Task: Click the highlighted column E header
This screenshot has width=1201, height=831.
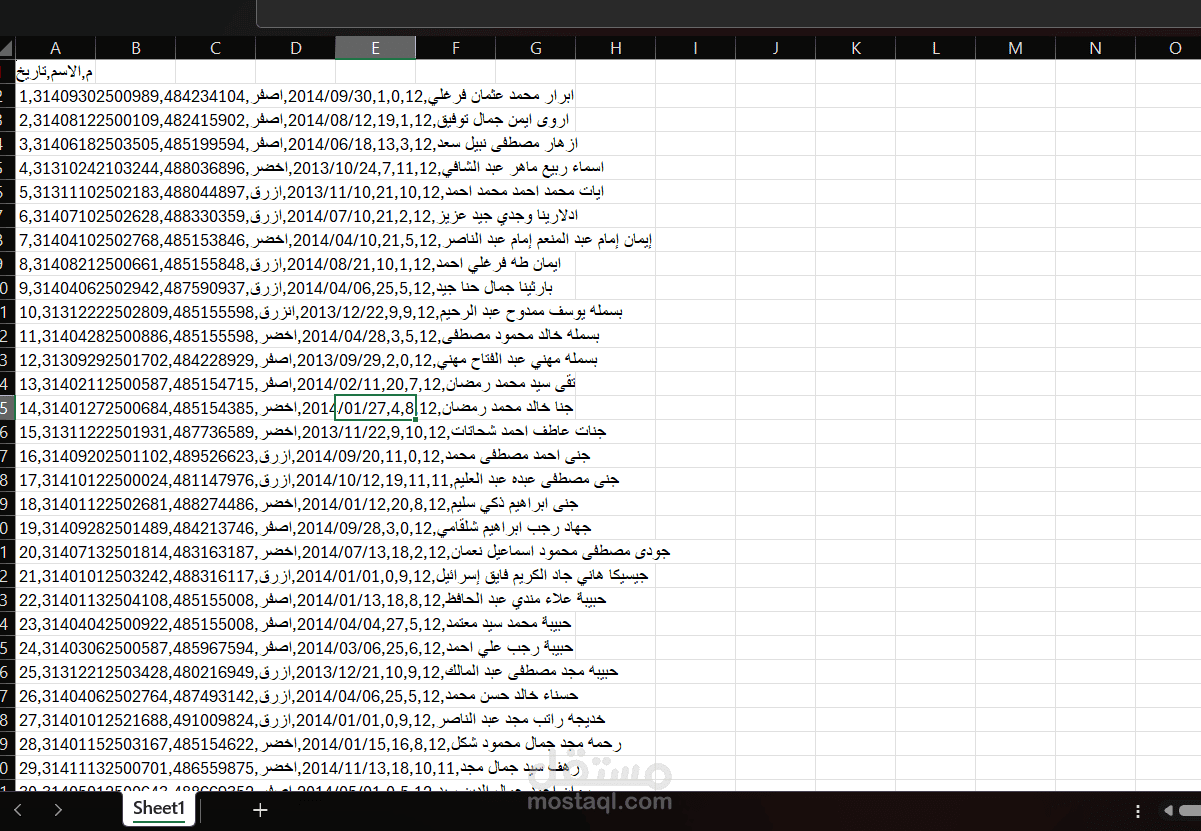Action: pyautogui.click(x=375, y=48)
